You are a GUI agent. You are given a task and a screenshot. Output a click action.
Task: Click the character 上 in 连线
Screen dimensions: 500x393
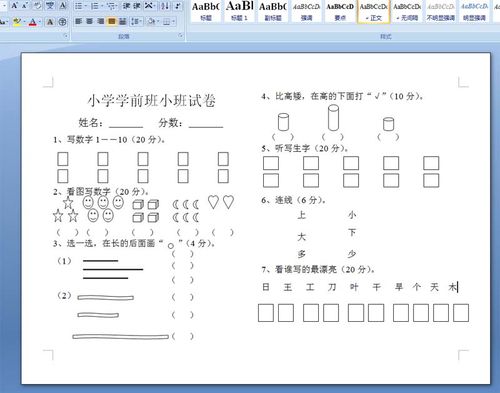tap(302, 215)
